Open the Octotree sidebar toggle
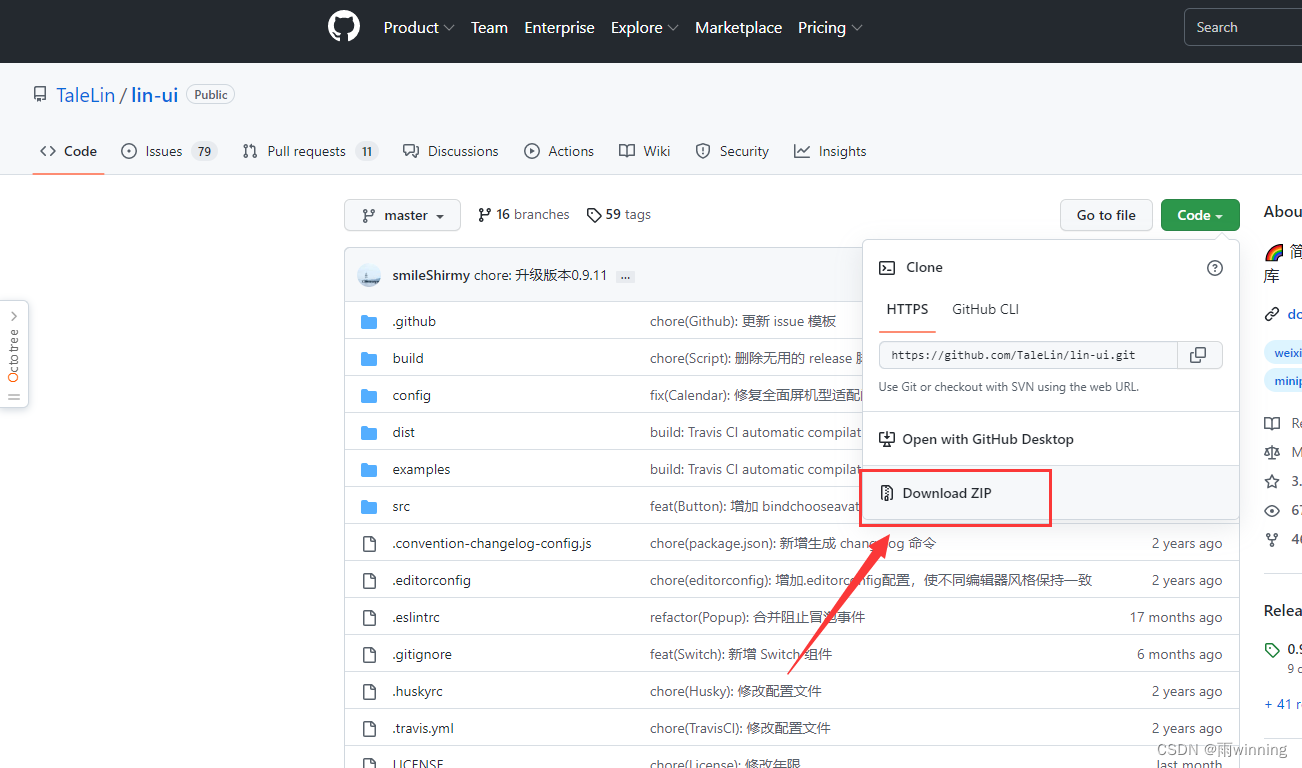1302x768 pixels. tap(14, 354)
